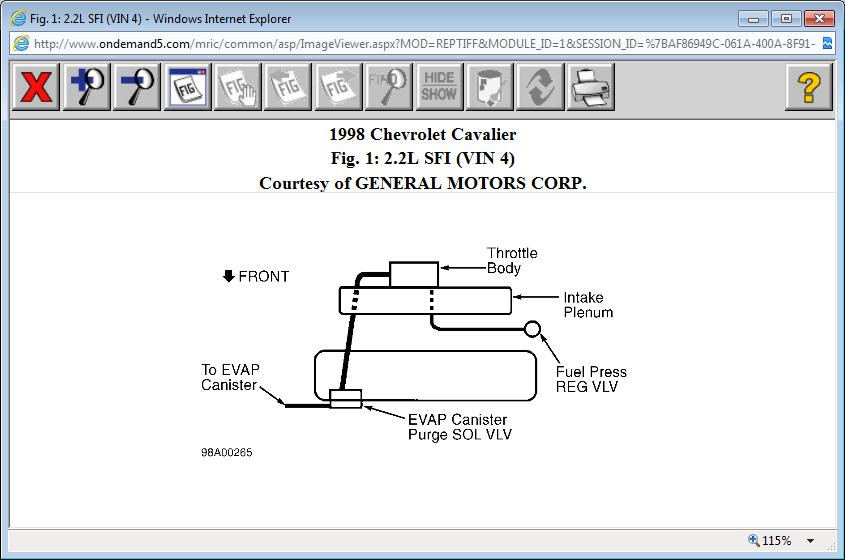
Task: Click the paint bucket toolbar icon
Action: click(489, 87)
